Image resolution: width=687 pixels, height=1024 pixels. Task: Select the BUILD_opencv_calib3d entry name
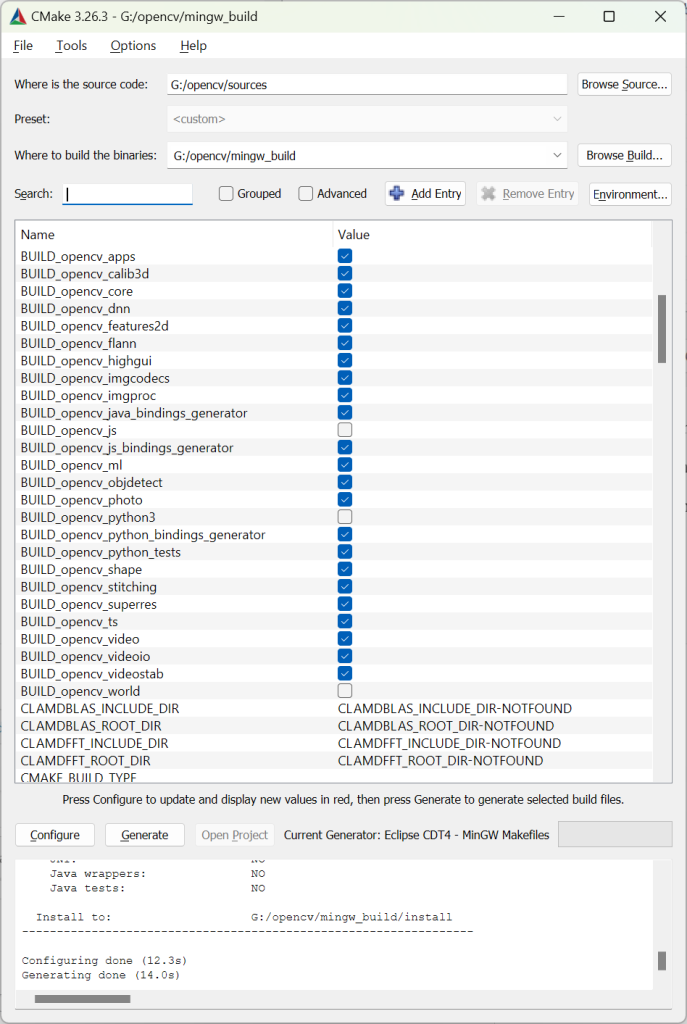point(85,274)
